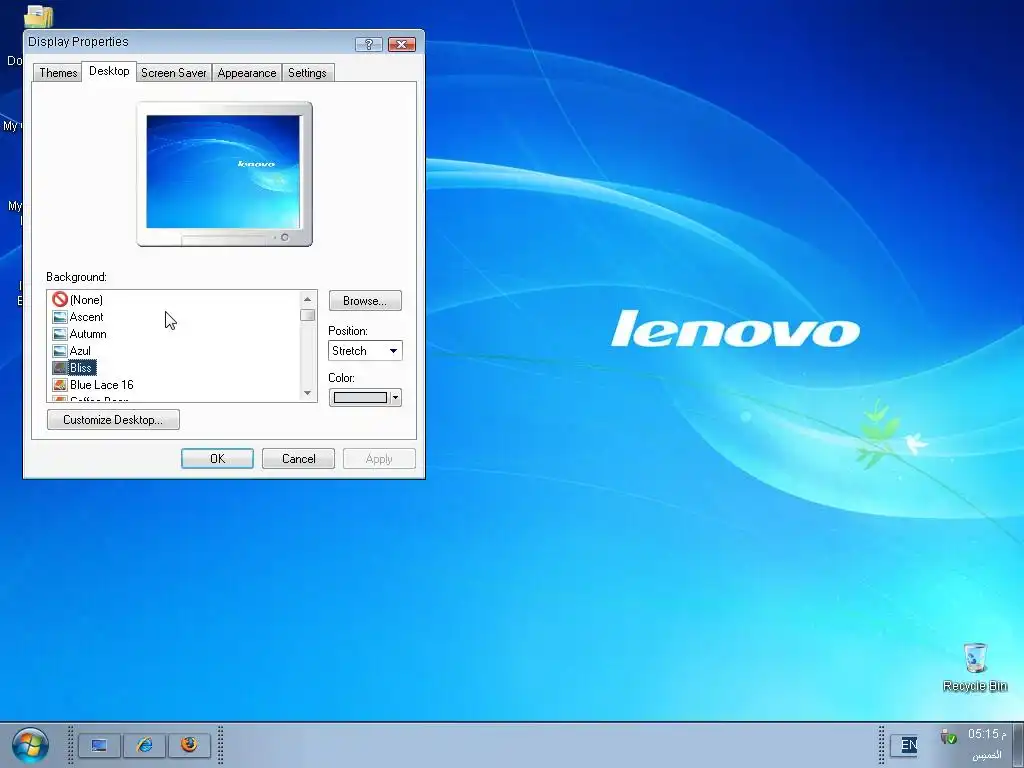Click the safely remove hardware tray icon
Screen dimensions: 1024x768
coord(949,737)
